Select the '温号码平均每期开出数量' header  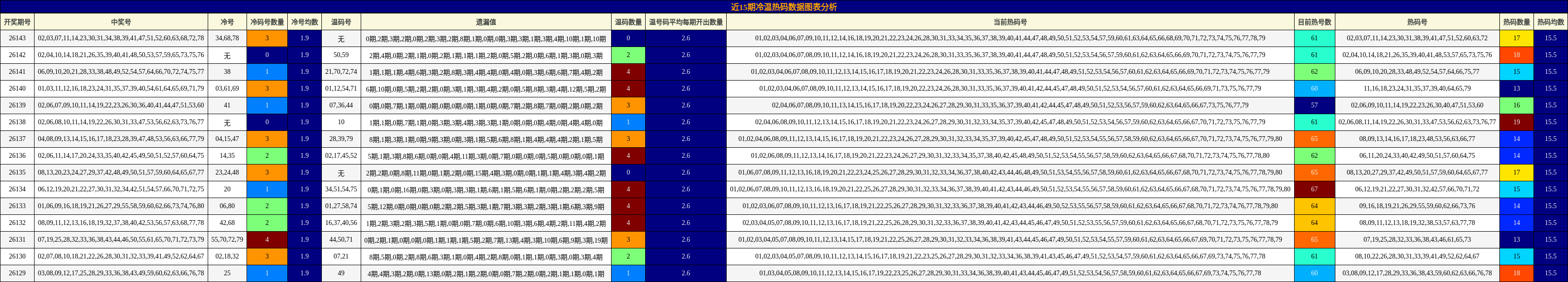click(685, 22)
